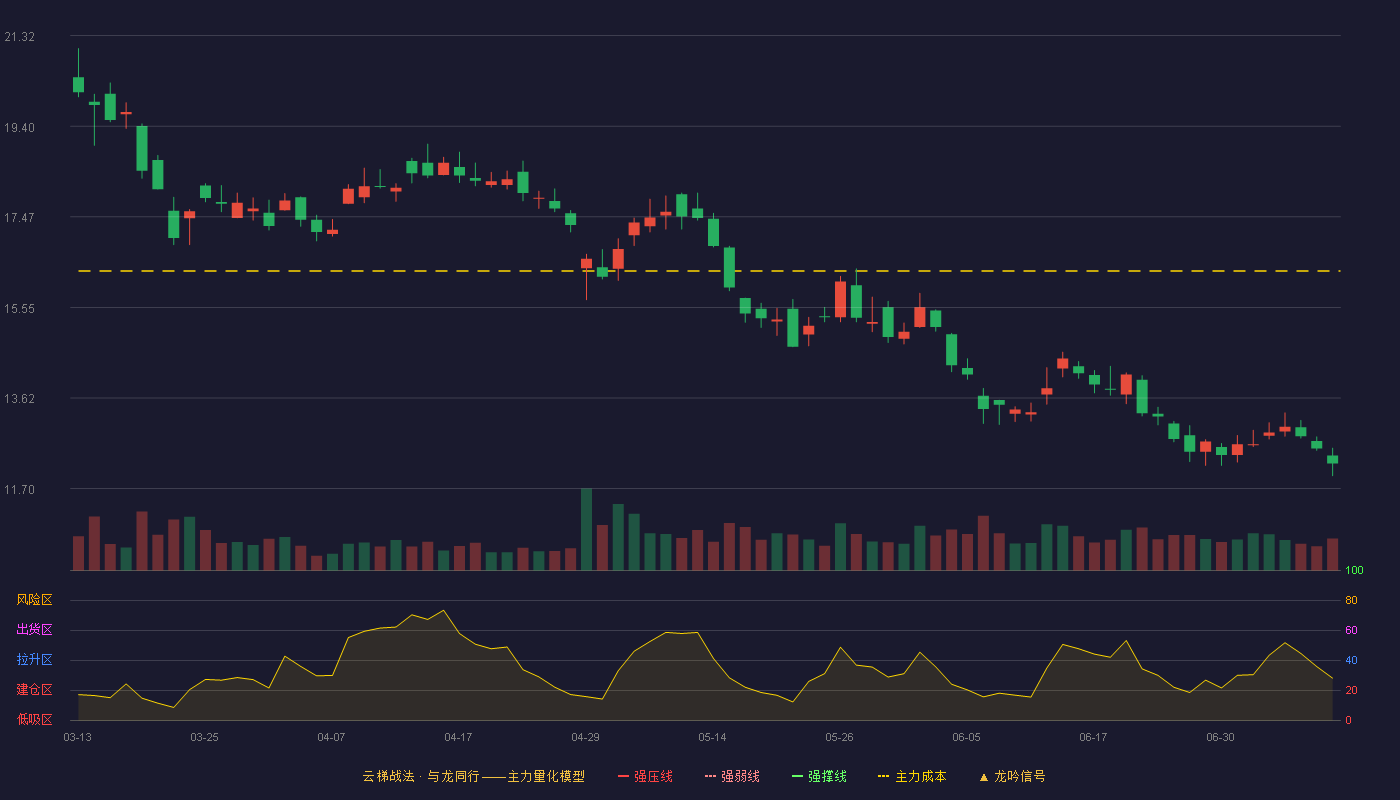Click the pink dashed 强弱线 legend marker
The height and width of the screenshot is (800, 1400).
[x=710, y=777]
